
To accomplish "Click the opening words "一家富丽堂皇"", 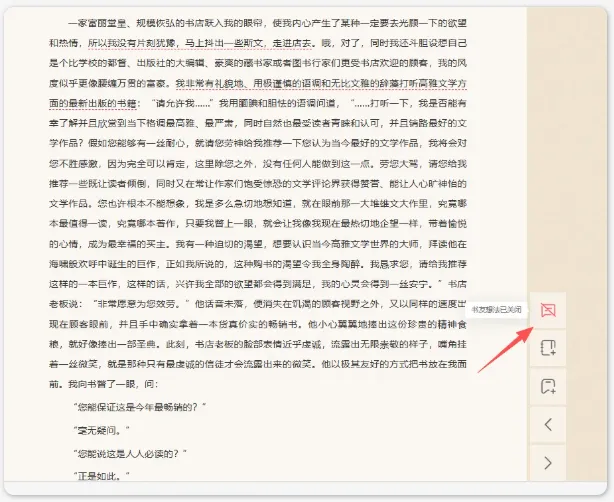I will 97,23.
